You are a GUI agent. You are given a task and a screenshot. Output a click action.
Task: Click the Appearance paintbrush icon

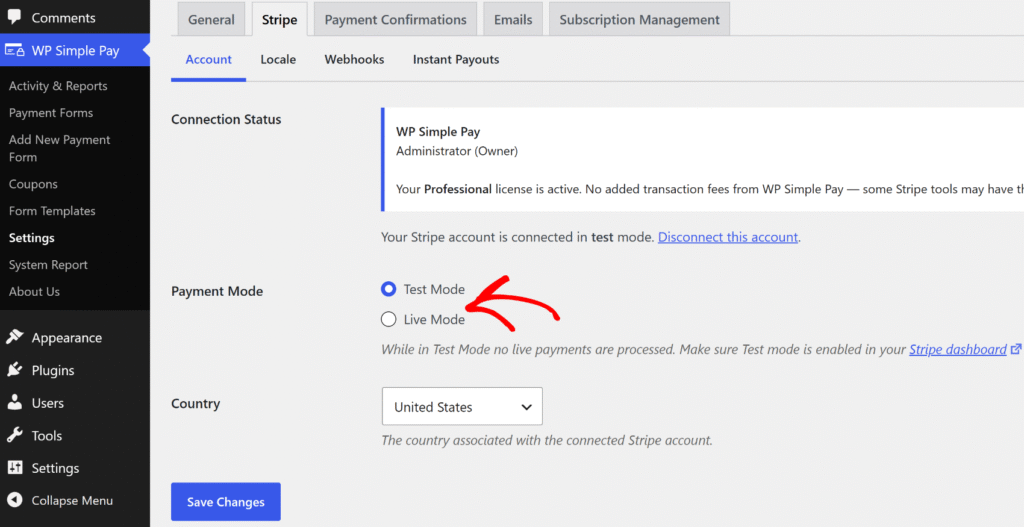[x=14, y=337]
